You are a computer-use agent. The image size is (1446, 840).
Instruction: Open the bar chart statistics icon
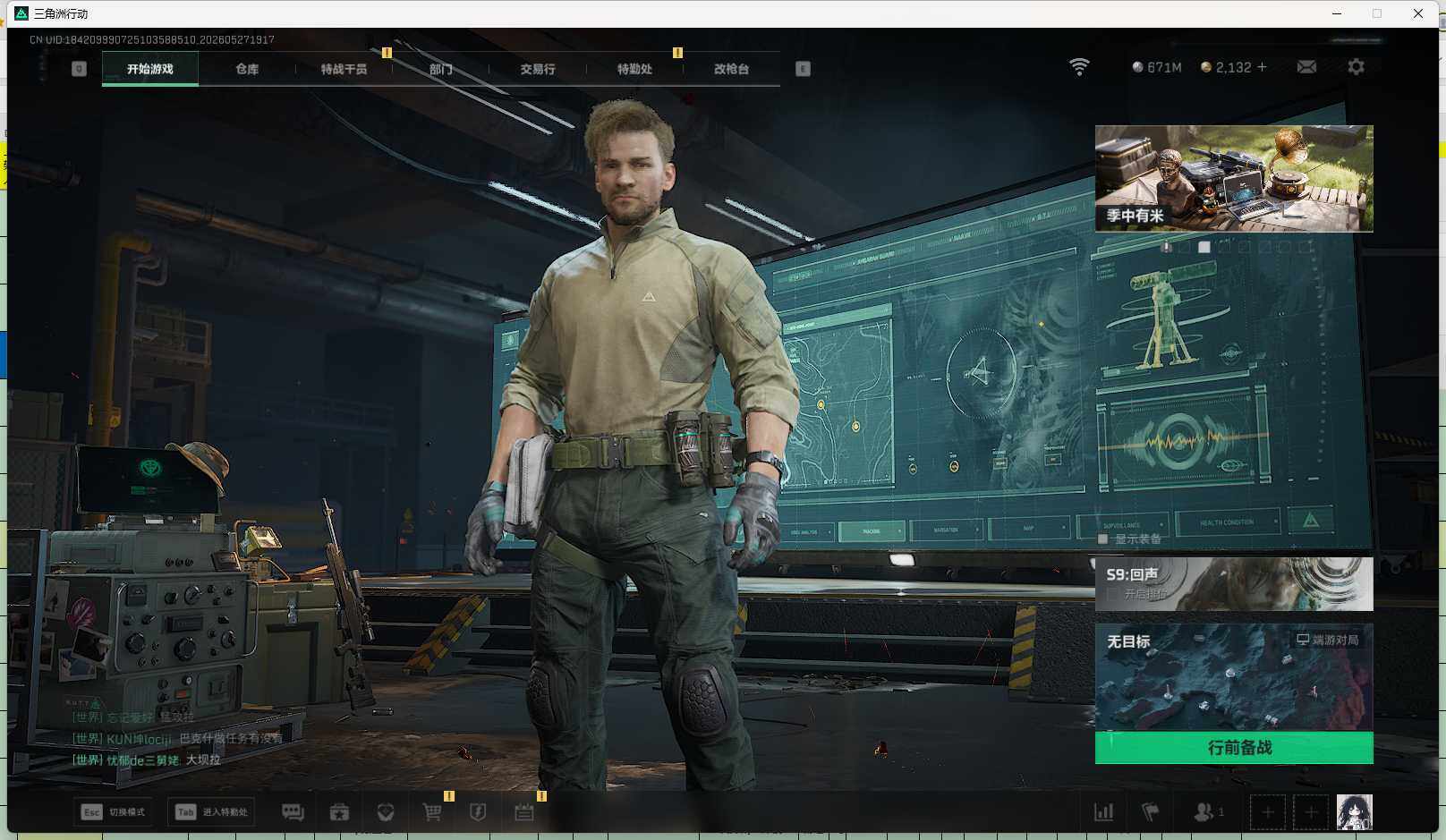(x=1104, y=811)
